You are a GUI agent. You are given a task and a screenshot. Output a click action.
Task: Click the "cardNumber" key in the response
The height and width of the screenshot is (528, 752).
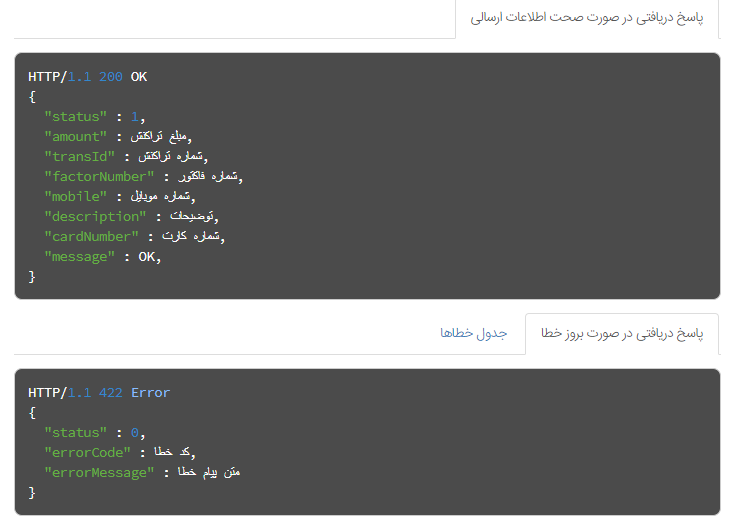(x=91, y=237)
